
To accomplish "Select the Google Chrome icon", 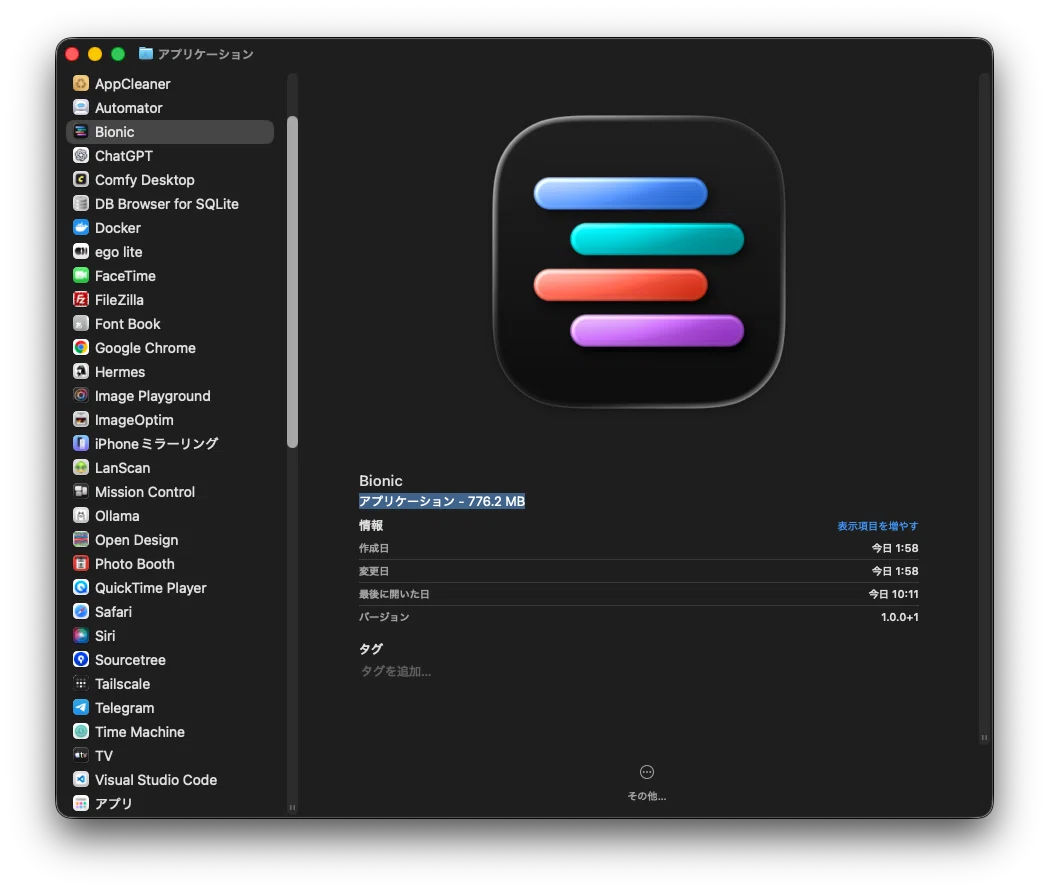I will [x=81, y=348].
